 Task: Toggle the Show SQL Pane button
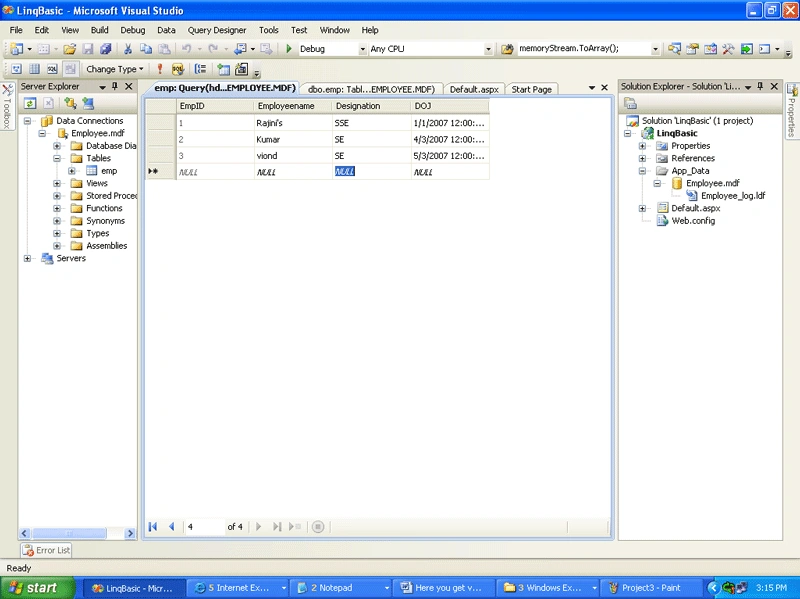52,69
